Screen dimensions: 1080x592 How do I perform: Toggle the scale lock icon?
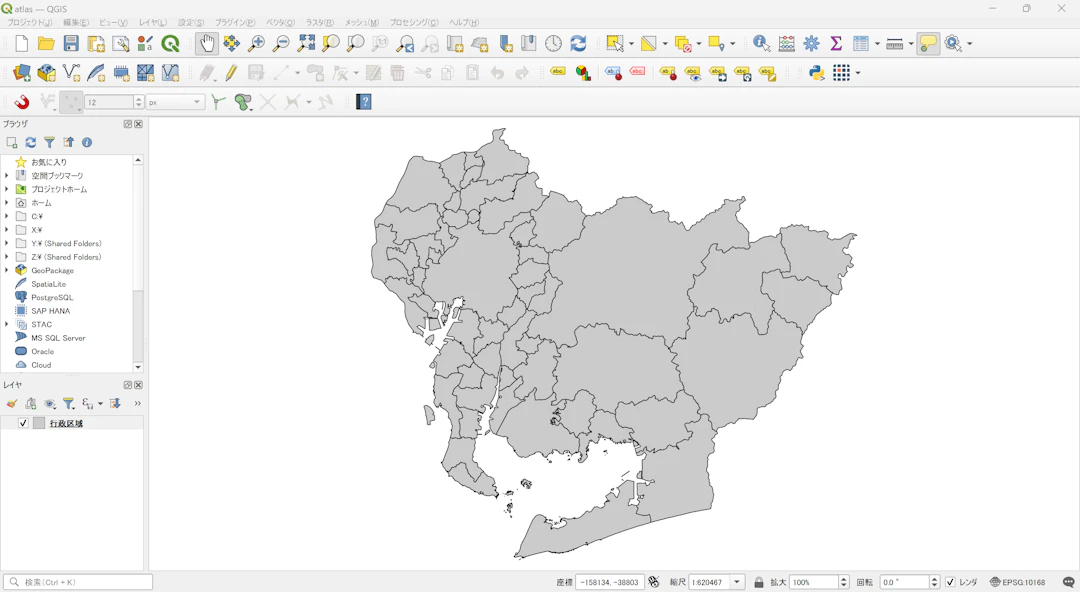(759, 582)
